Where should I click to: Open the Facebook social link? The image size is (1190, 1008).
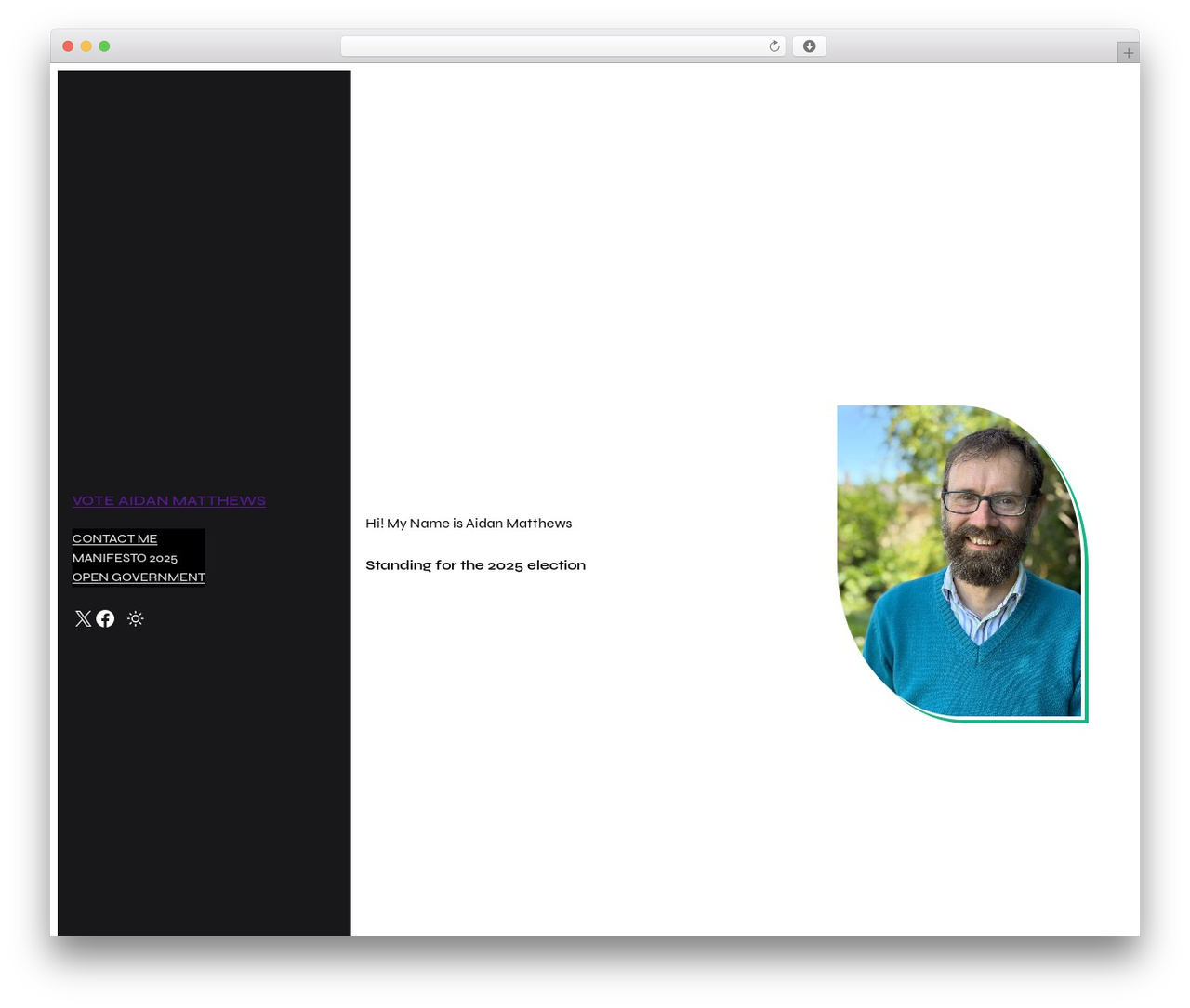[105, 619]
